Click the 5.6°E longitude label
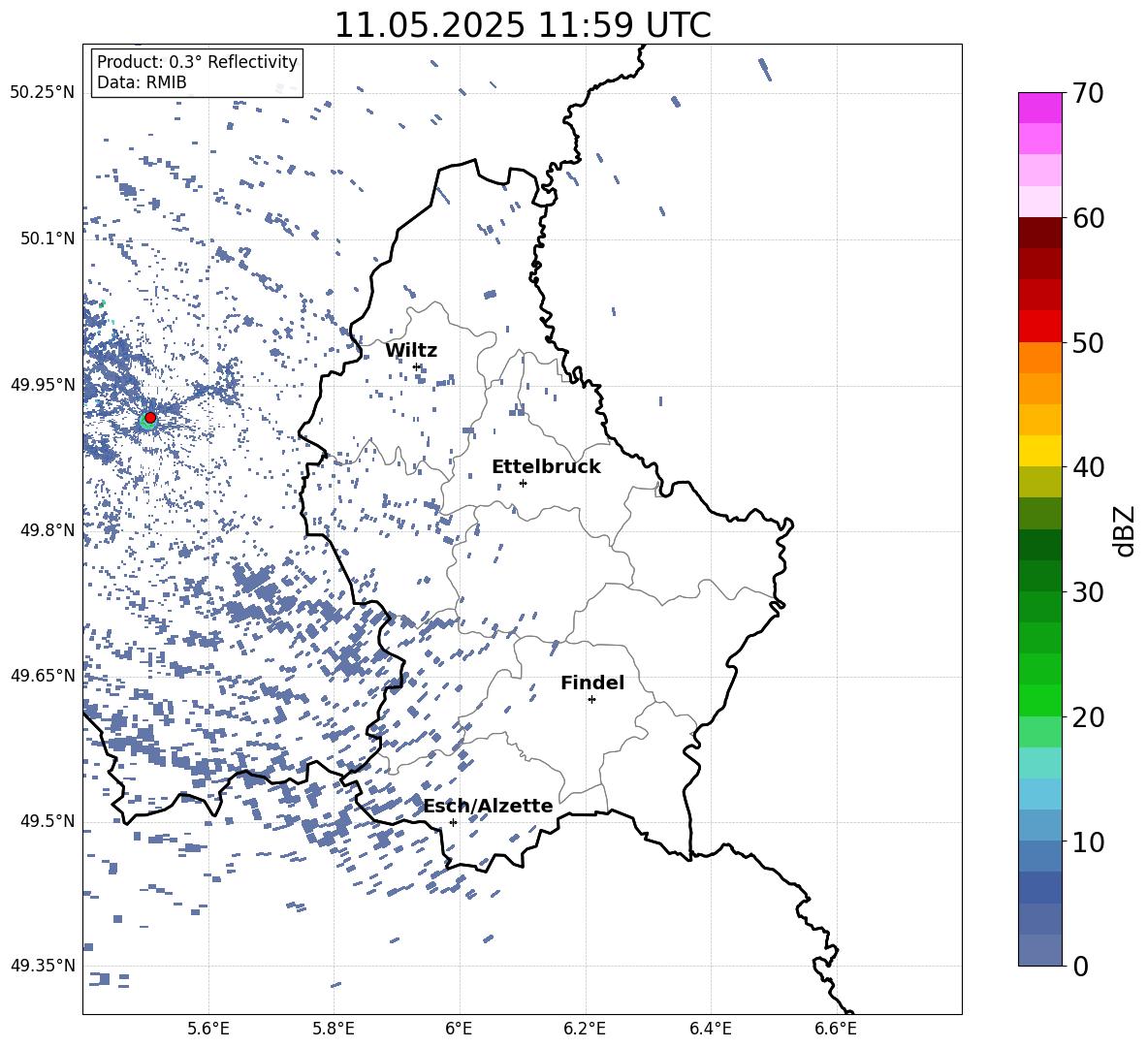Viewport: 1148px width, 1048px height. [x=208, y=1029]
